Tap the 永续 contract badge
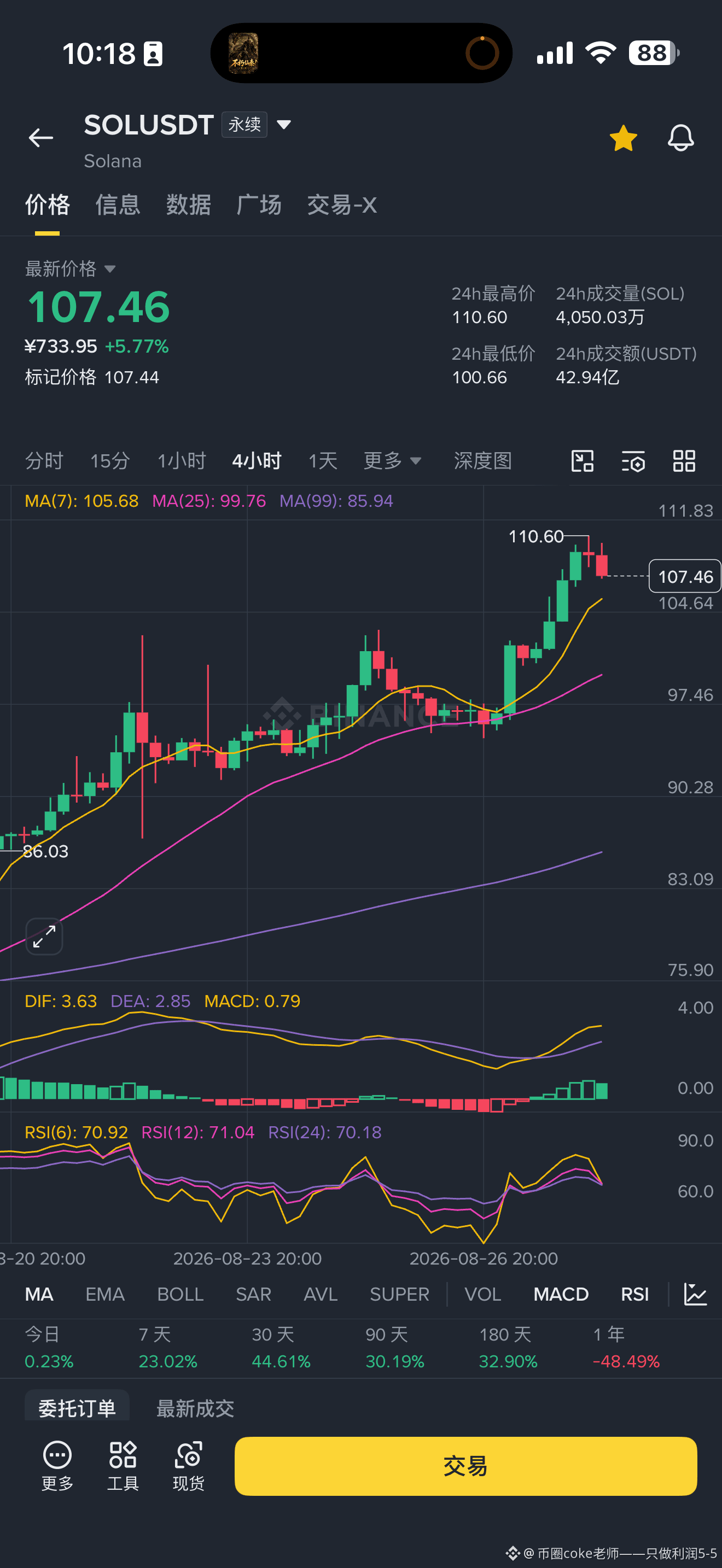722x1568 pixels. pos(244,125)
